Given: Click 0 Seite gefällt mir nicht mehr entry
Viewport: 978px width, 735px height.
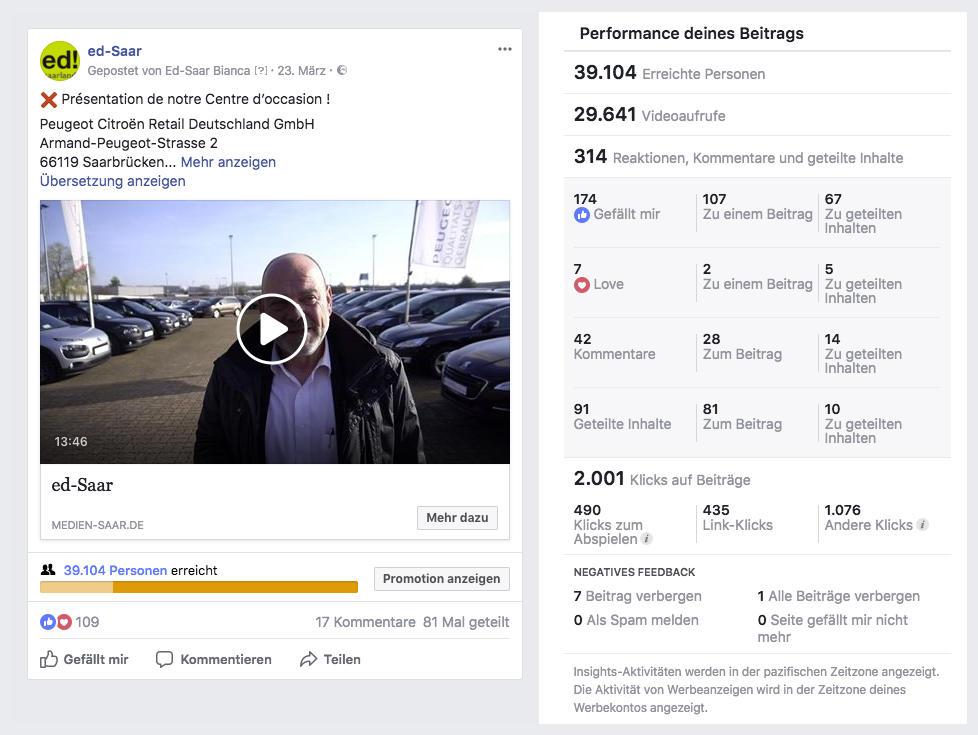Looking at the screenshot, I should click(x=833, y=628).
